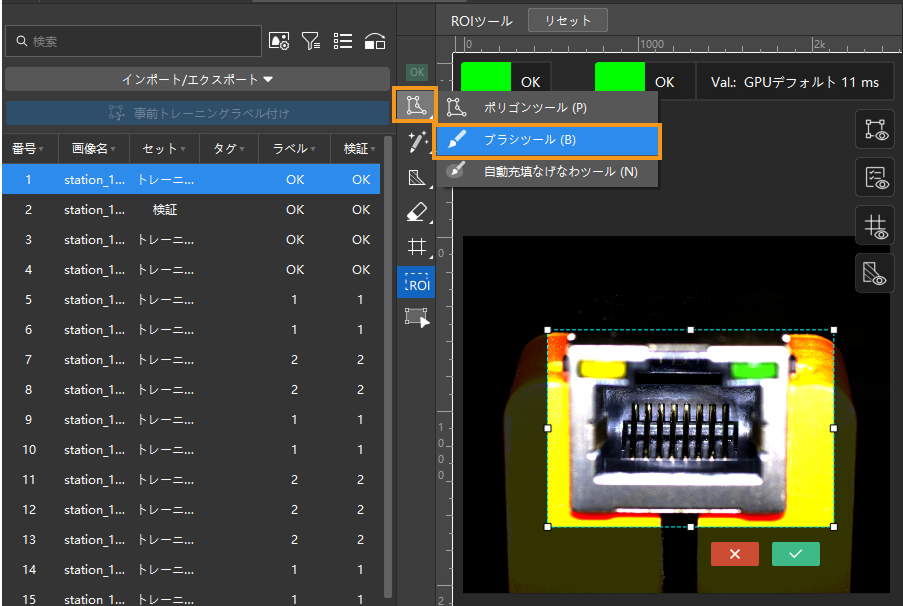Select the magic wand smart labeling tool
Screen dimensions: 903x606
[x=417, y=142]
